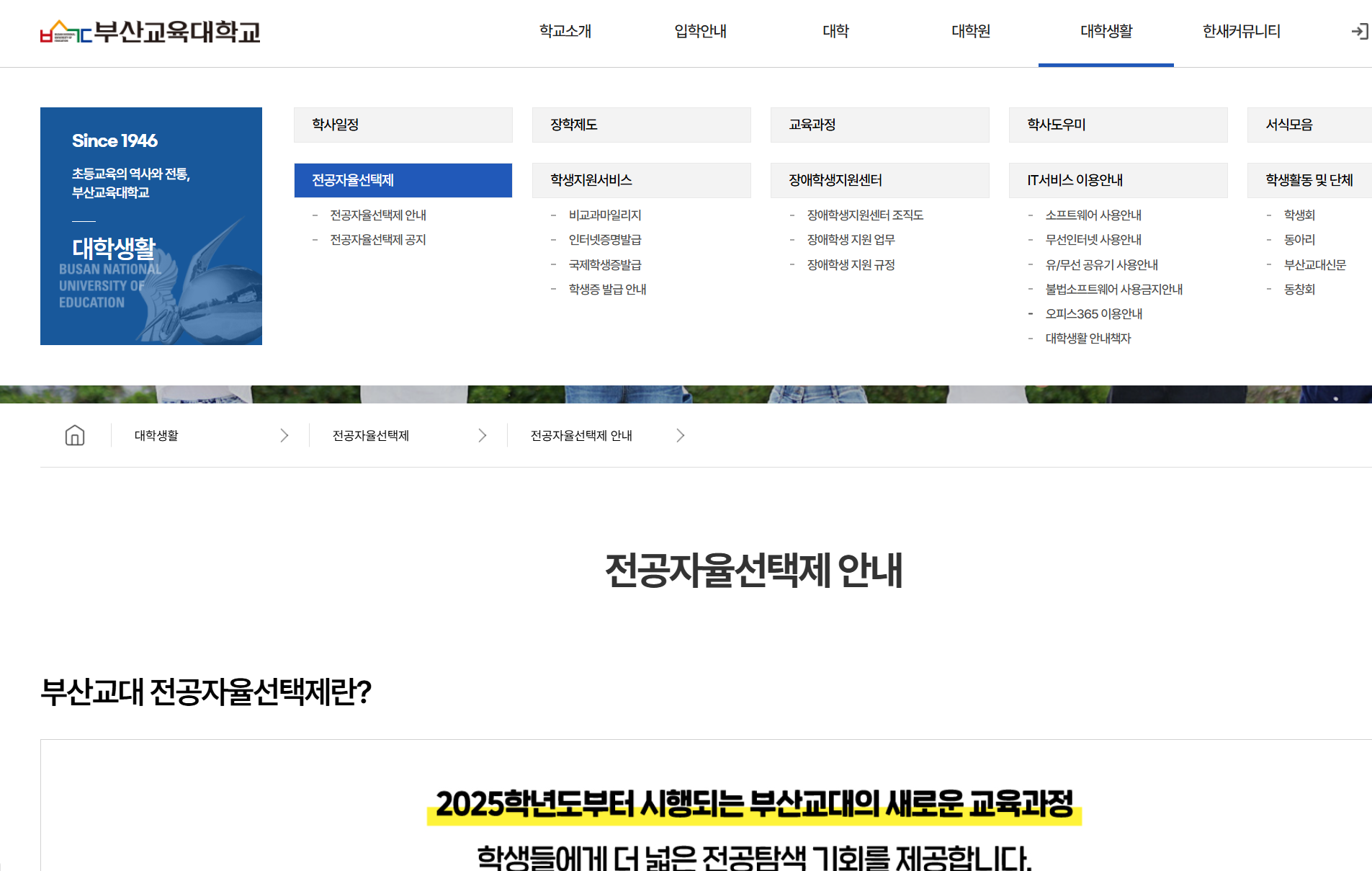Open the 학생증 발급 안내 page
Image resolution: width=1372 pixels, height=871 pixels.
607,289
